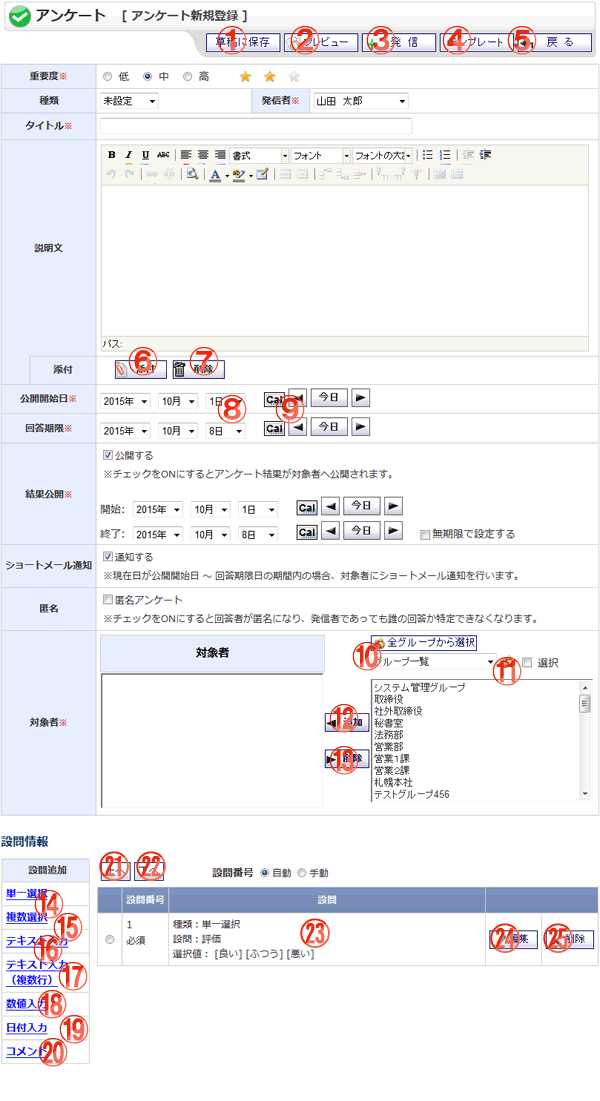The image size is (600, 1101).
Task: Move 回答期限 forward with right arrow
Action: click(361, 427)
